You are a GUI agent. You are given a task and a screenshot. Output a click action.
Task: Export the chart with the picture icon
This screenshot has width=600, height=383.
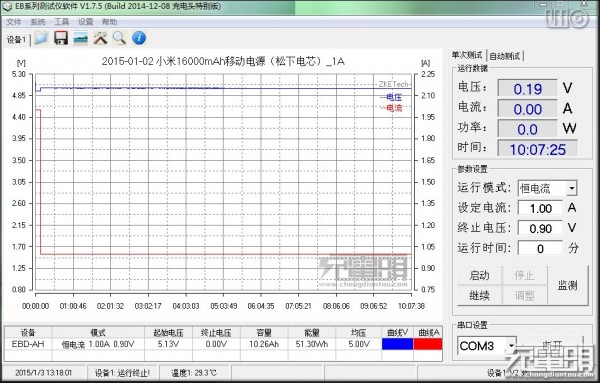80,38
